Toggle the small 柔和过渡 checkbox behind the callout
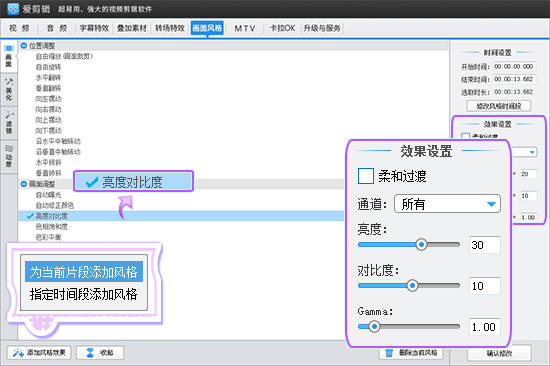This screenshot has height=366, width=550. [465, 136]
